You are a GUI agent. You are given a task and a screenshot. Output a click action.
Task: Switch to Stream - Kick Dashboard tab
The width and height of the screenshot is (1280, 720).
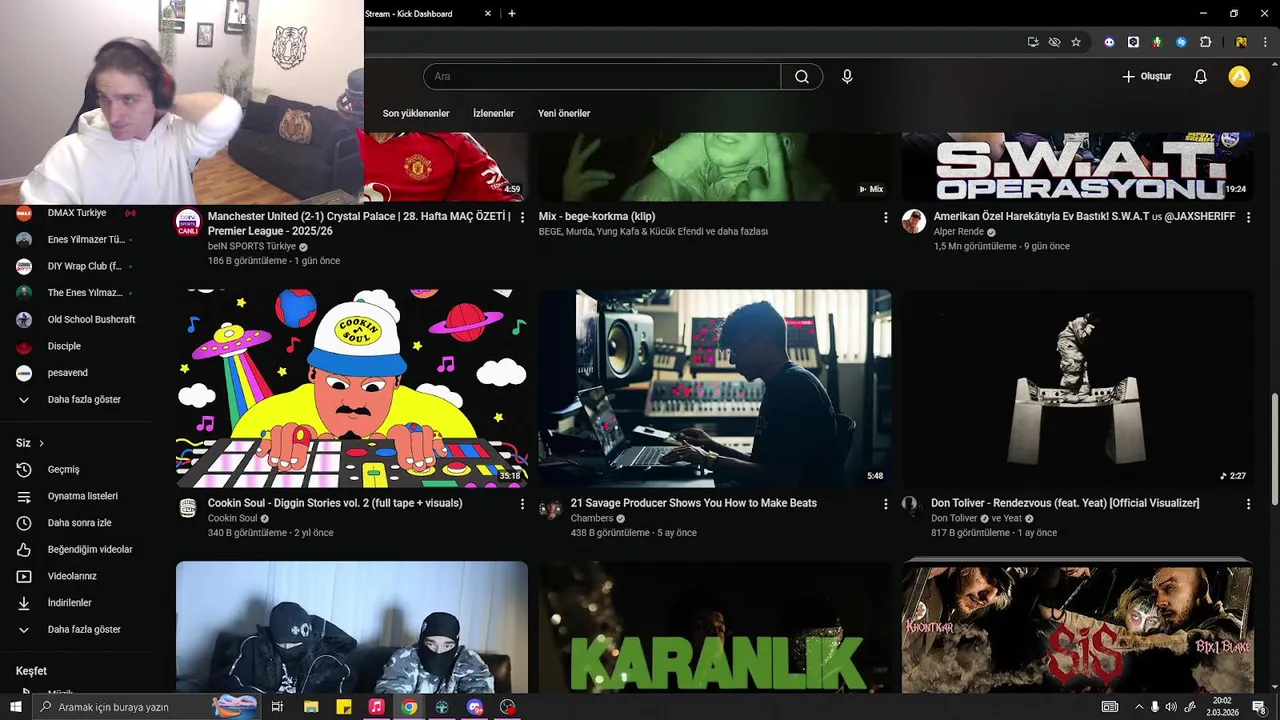[x=410, y=14]
